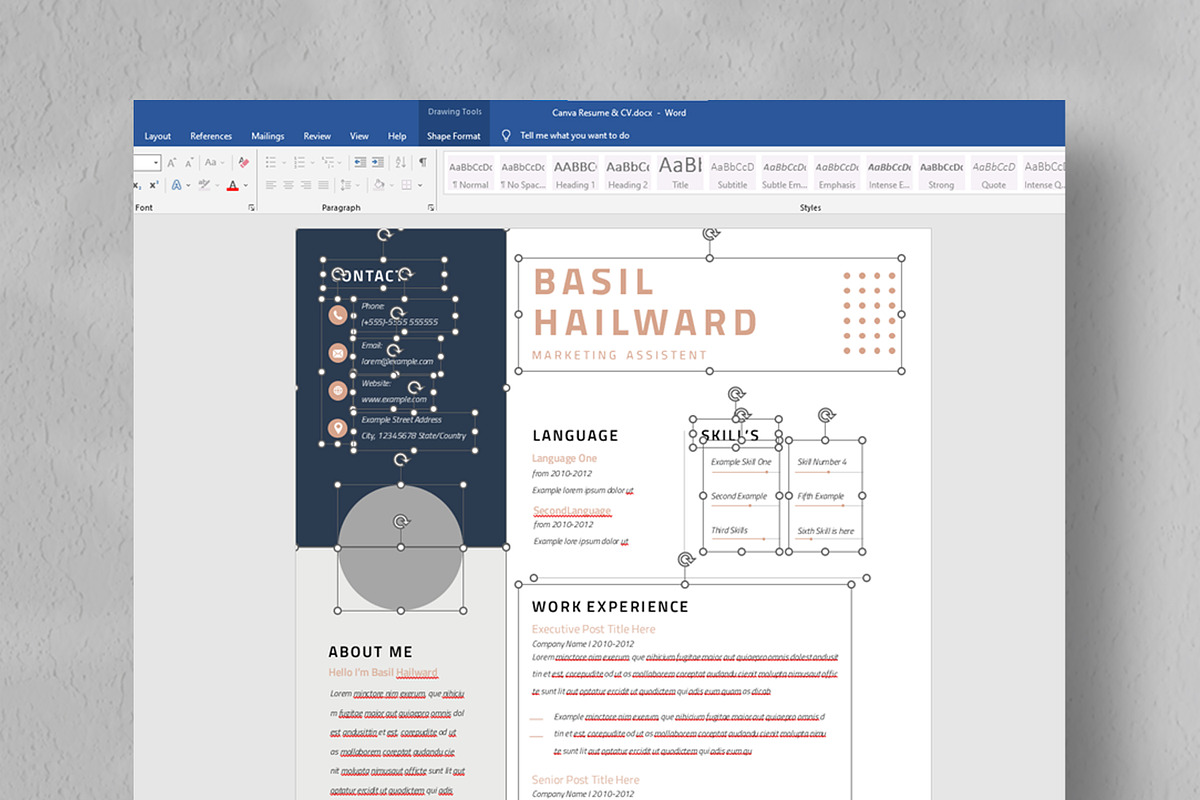Switch to the References tab

click(x=211, y=136)
